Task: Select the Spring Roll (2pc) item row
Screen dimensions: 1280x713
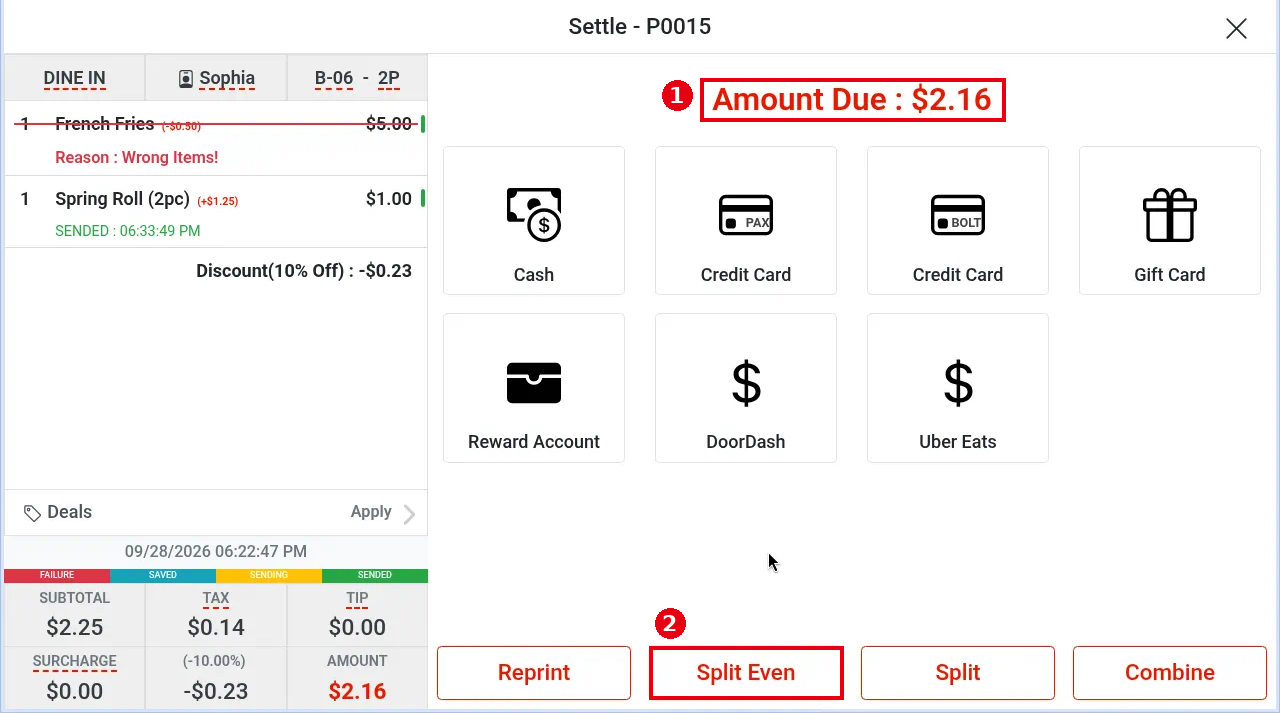Action: 216,212
